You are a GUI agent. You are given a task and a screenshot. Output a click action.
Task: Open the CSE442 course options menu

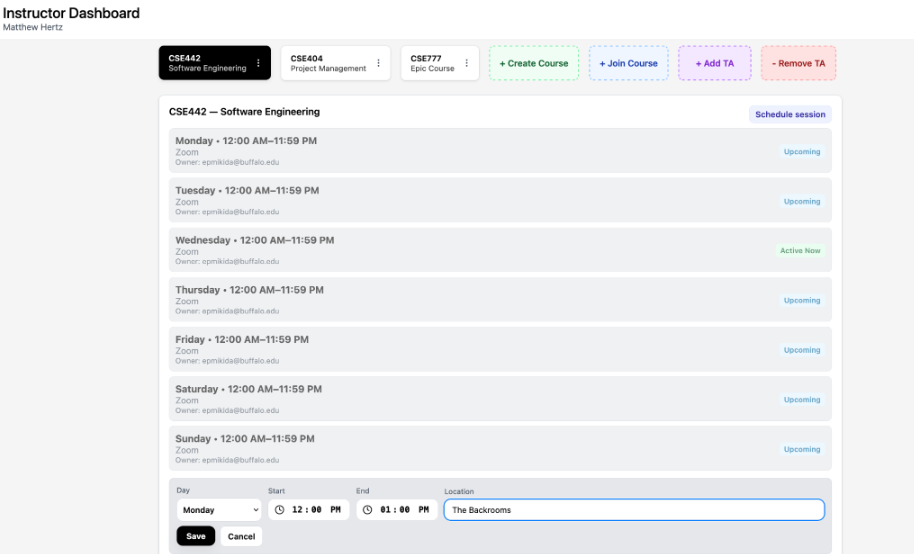258,63
